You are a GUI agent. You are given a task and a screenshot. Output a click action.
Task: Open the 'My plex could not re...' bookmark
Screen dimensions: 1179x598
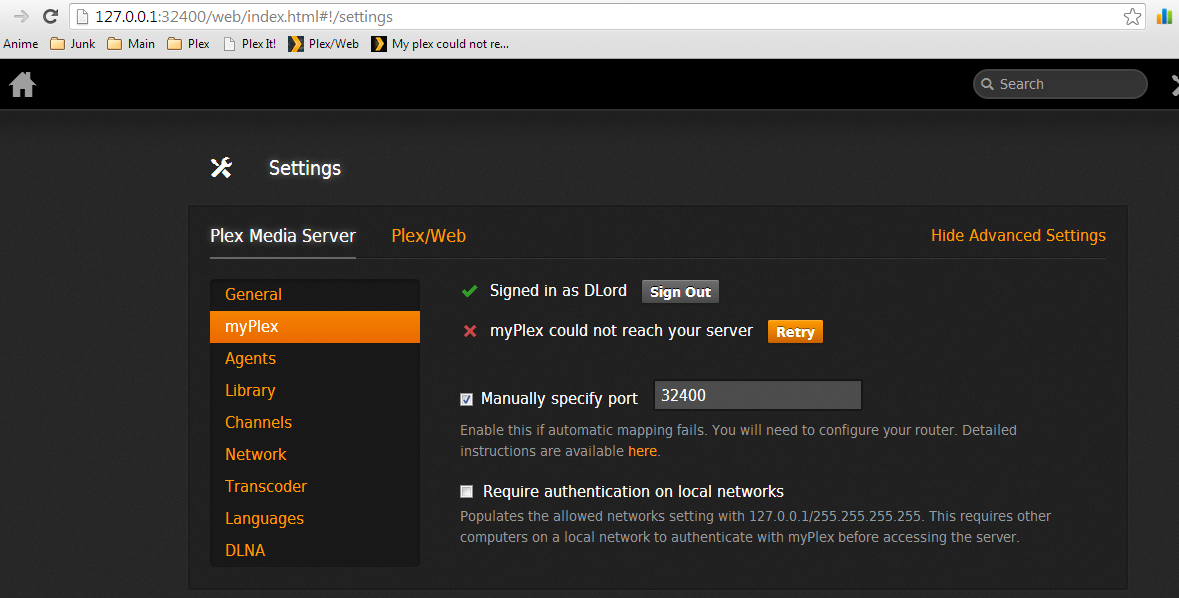(440, 44)
